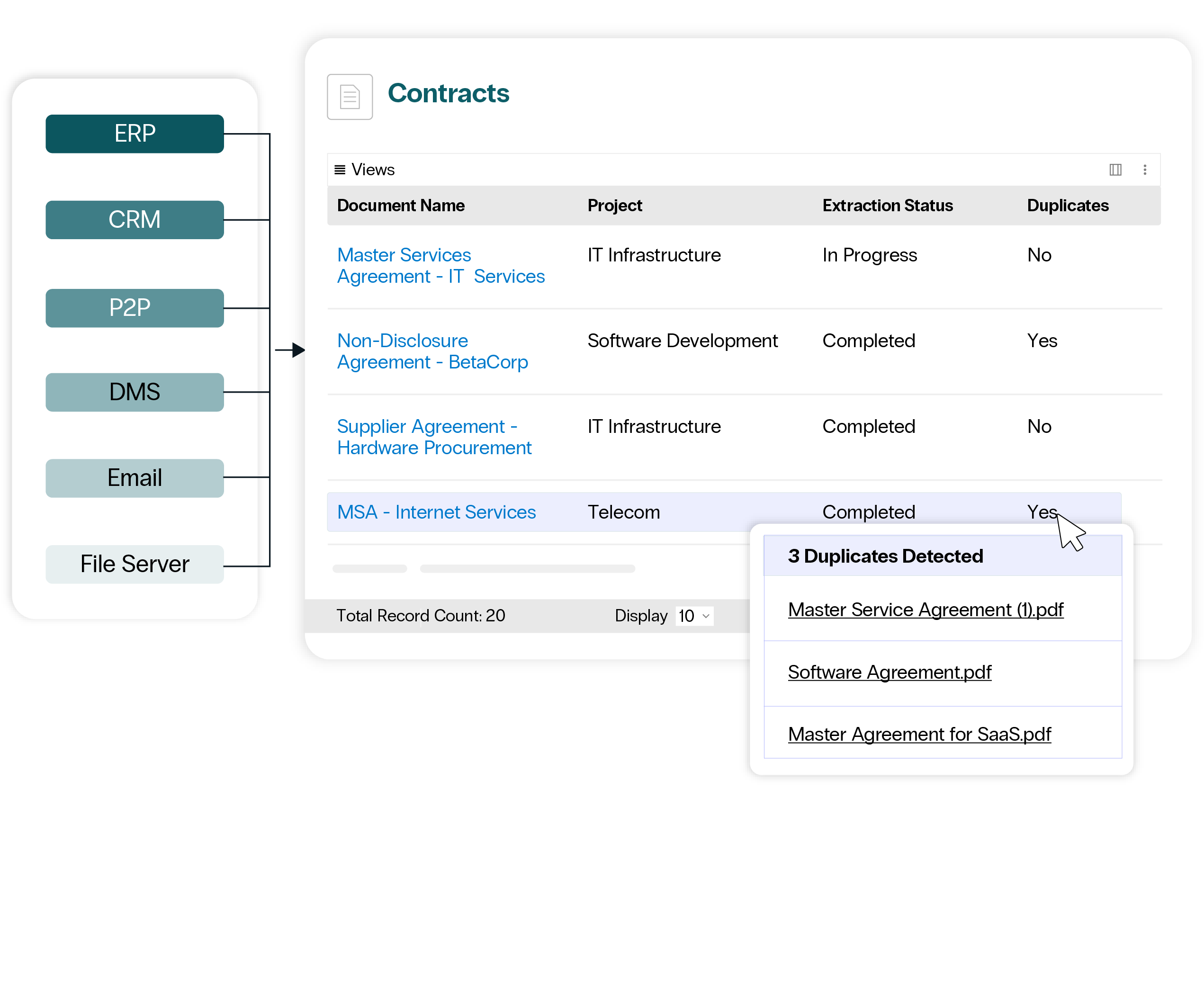
Task: Sort by Document Name column header
Action: click(x=401, y=205)
